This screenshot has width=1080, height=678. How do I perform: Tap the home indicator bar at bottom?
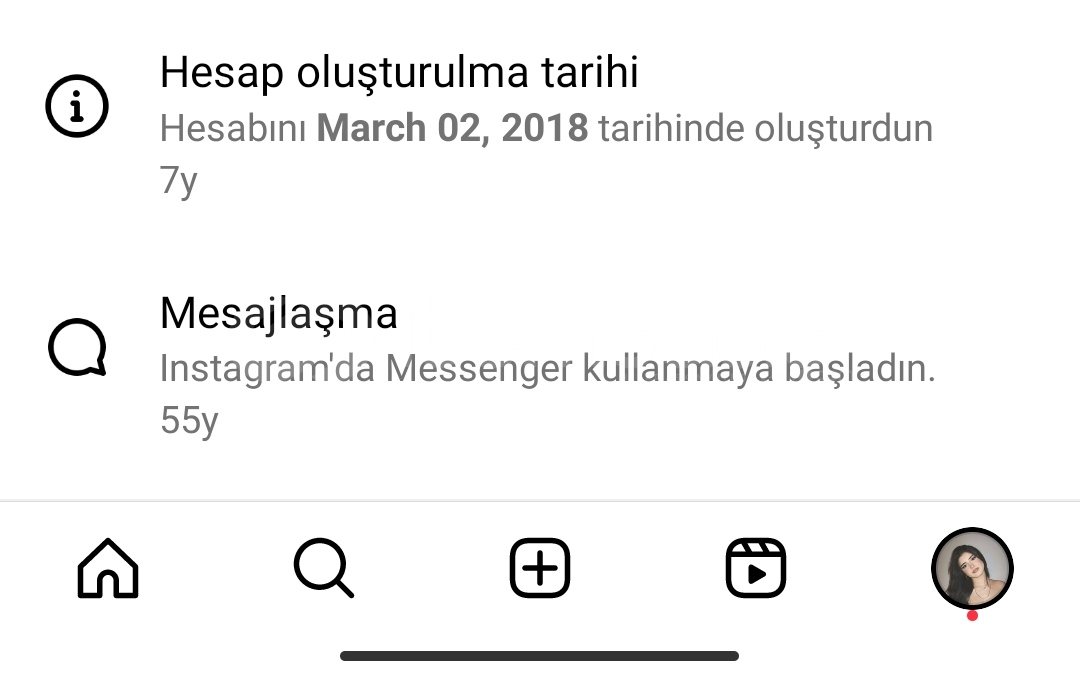pos(539,656)
